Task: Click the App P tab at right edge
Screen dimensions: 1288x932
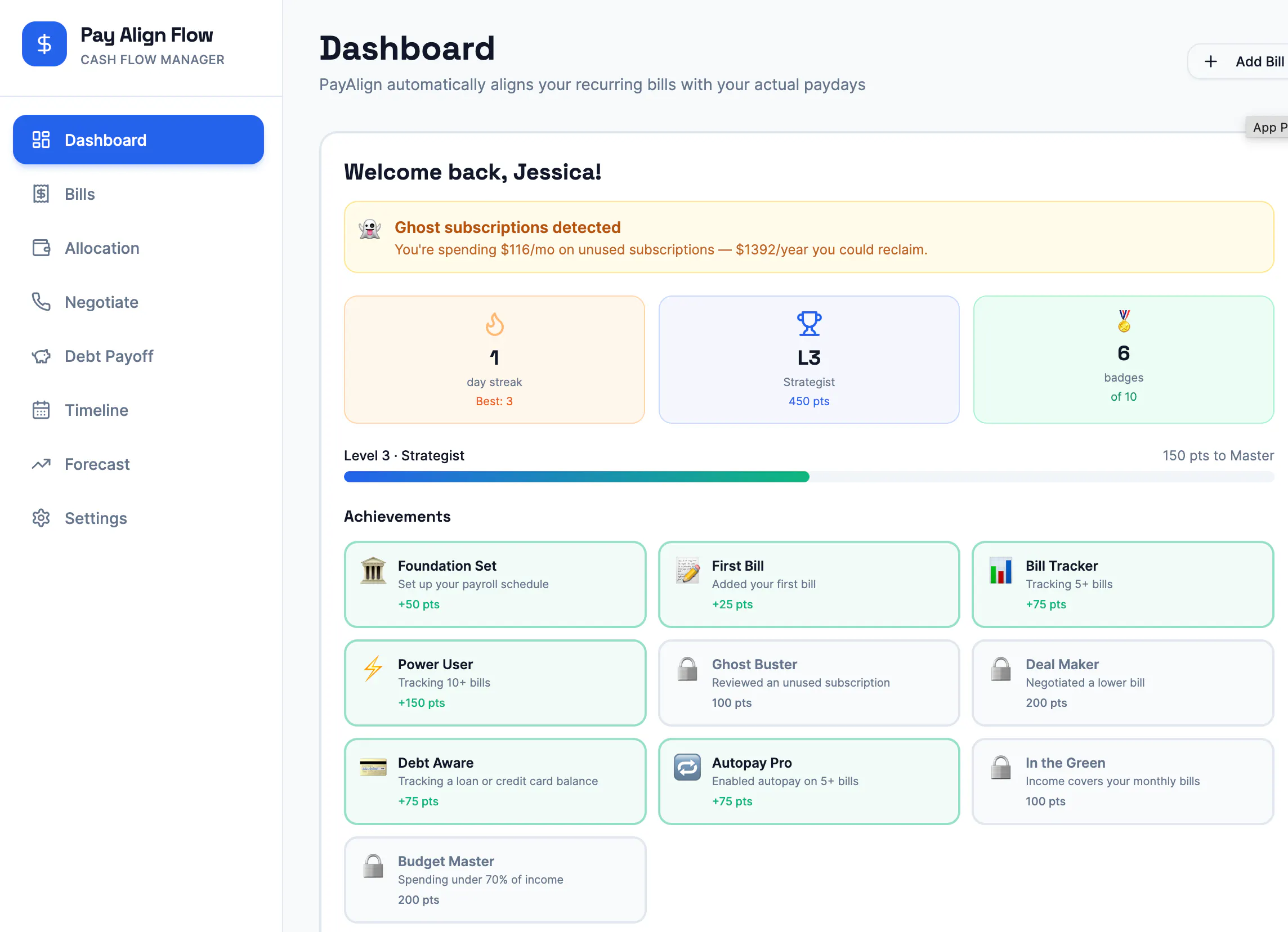Action: (1267, 128)
